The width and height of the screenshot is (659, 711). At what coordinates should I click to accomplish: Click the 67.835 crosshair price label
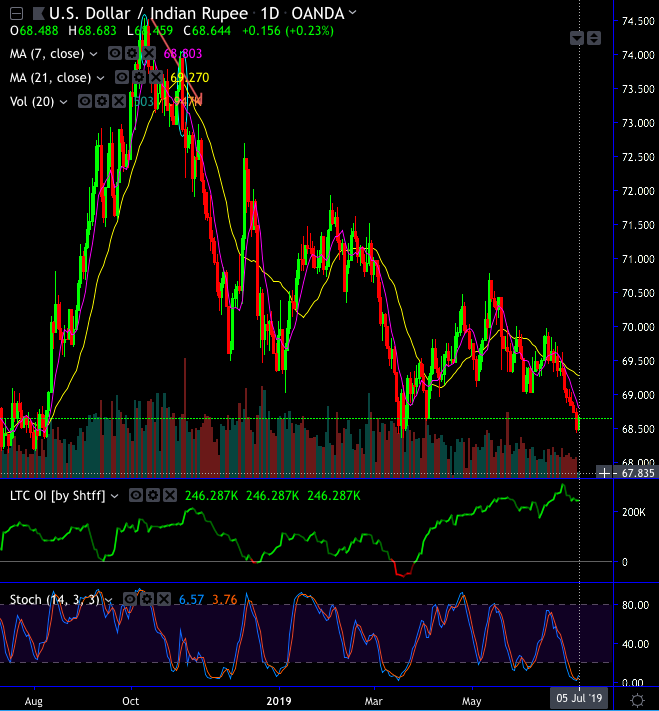pyautogui.click(x=638, y=473)
